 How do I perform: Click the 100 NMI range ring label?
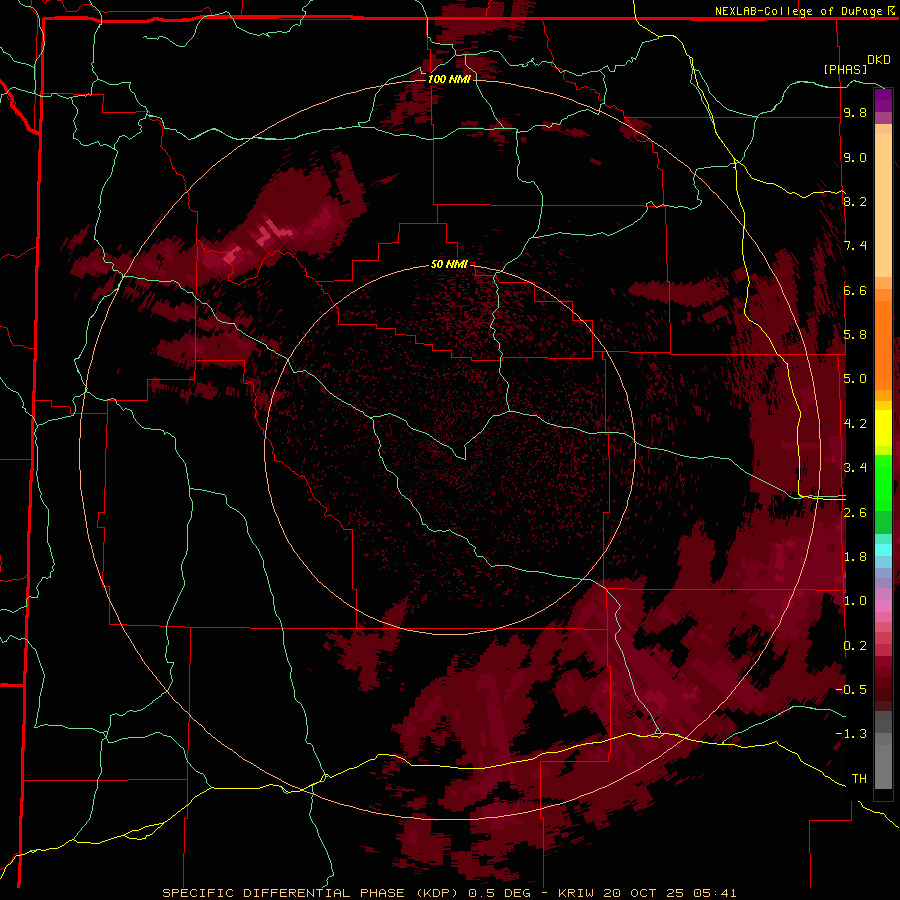click(449, 79)
